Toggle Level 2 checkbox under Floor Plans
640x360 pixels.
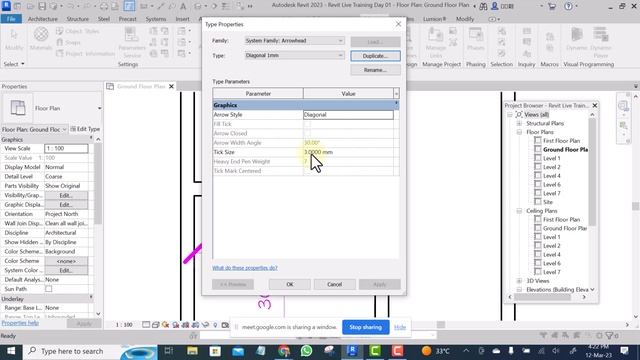538,167
